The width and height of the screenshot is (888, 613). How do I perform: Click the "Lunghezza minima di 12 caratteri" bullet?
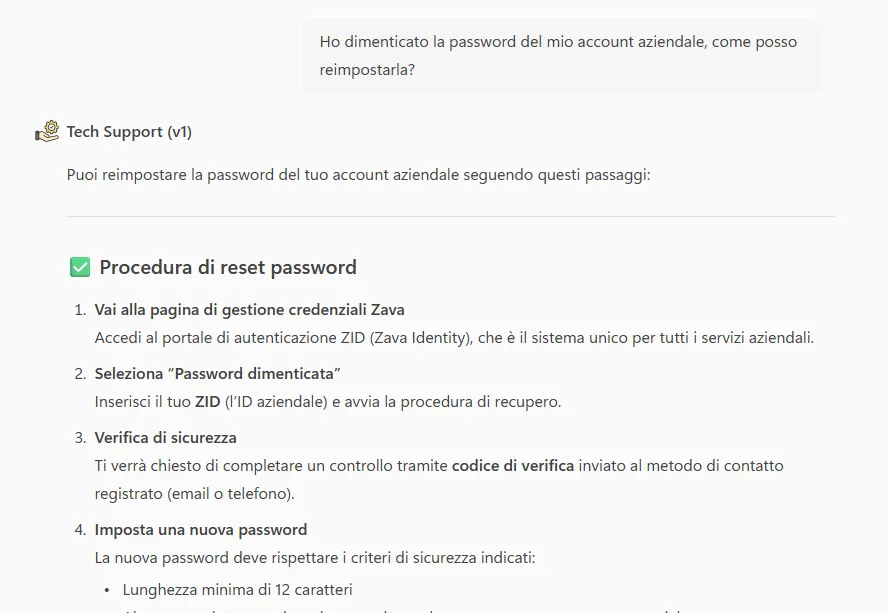[237, 589]
